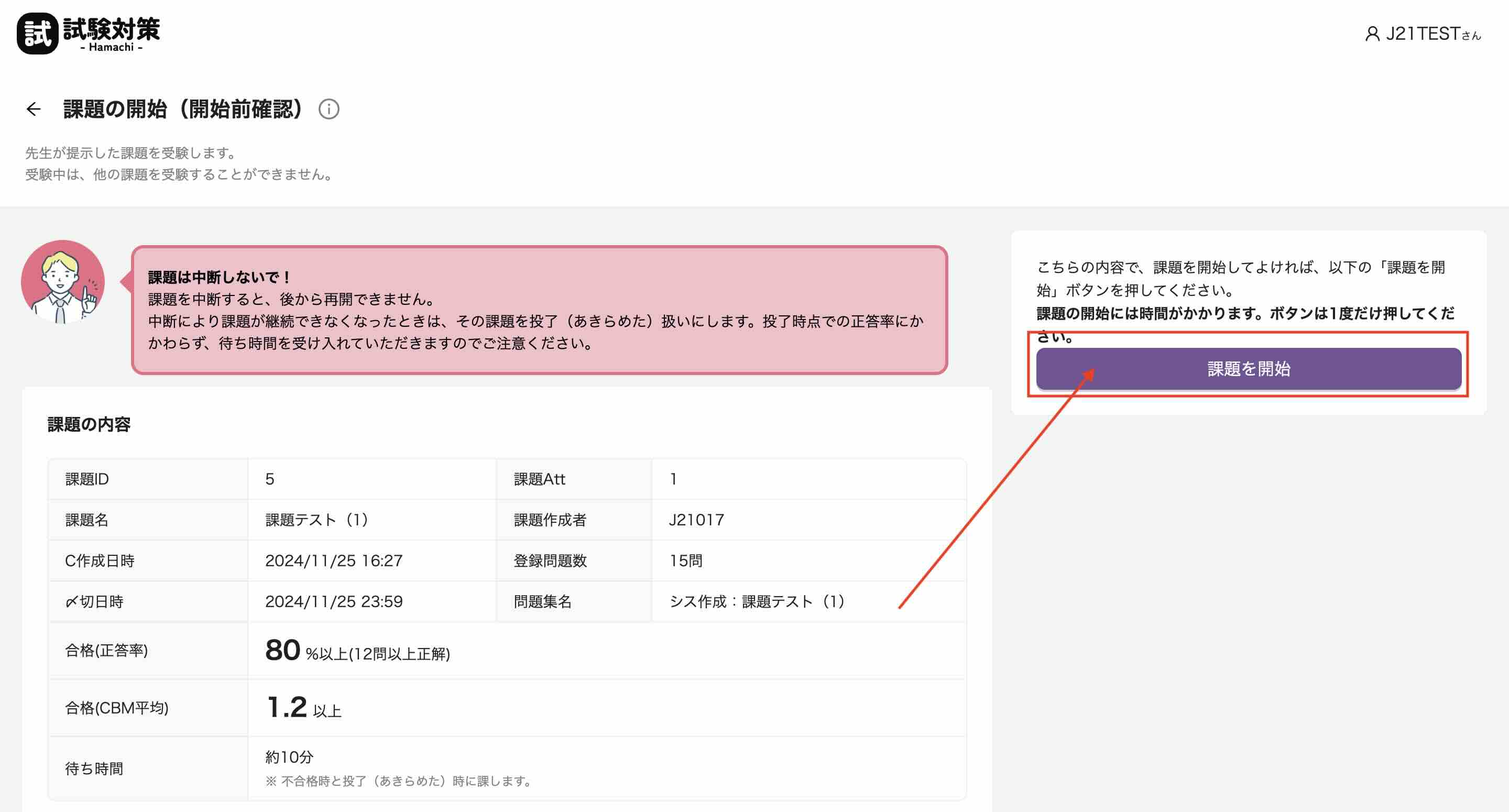Open the info circle help icon
1509x812 pixels.
[x=329, y=109]
